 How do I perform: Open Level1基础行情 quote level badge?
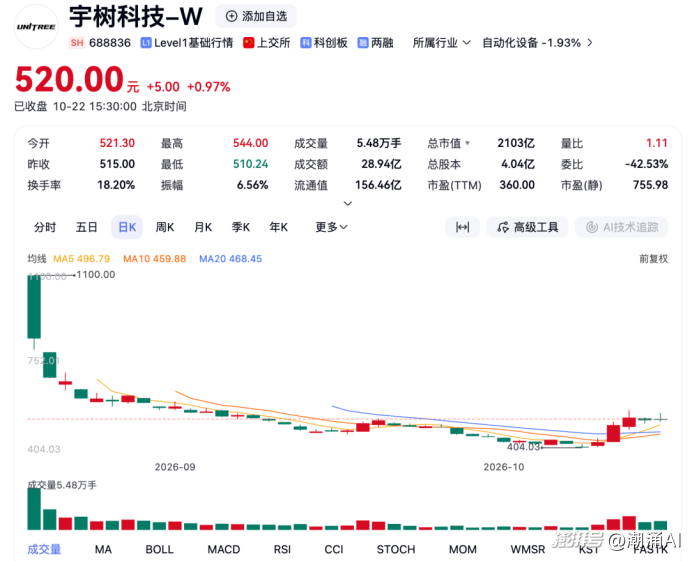coord(187,43)
